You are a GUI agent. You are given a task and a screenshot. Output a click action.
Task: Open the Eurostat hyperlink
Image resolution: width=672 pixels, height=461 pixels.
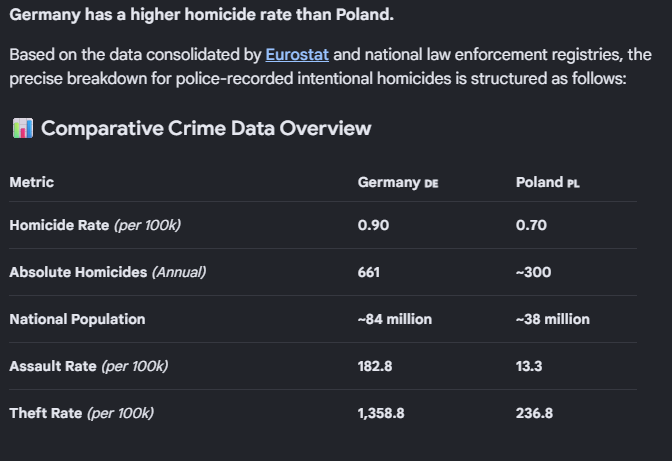(297, 55)
